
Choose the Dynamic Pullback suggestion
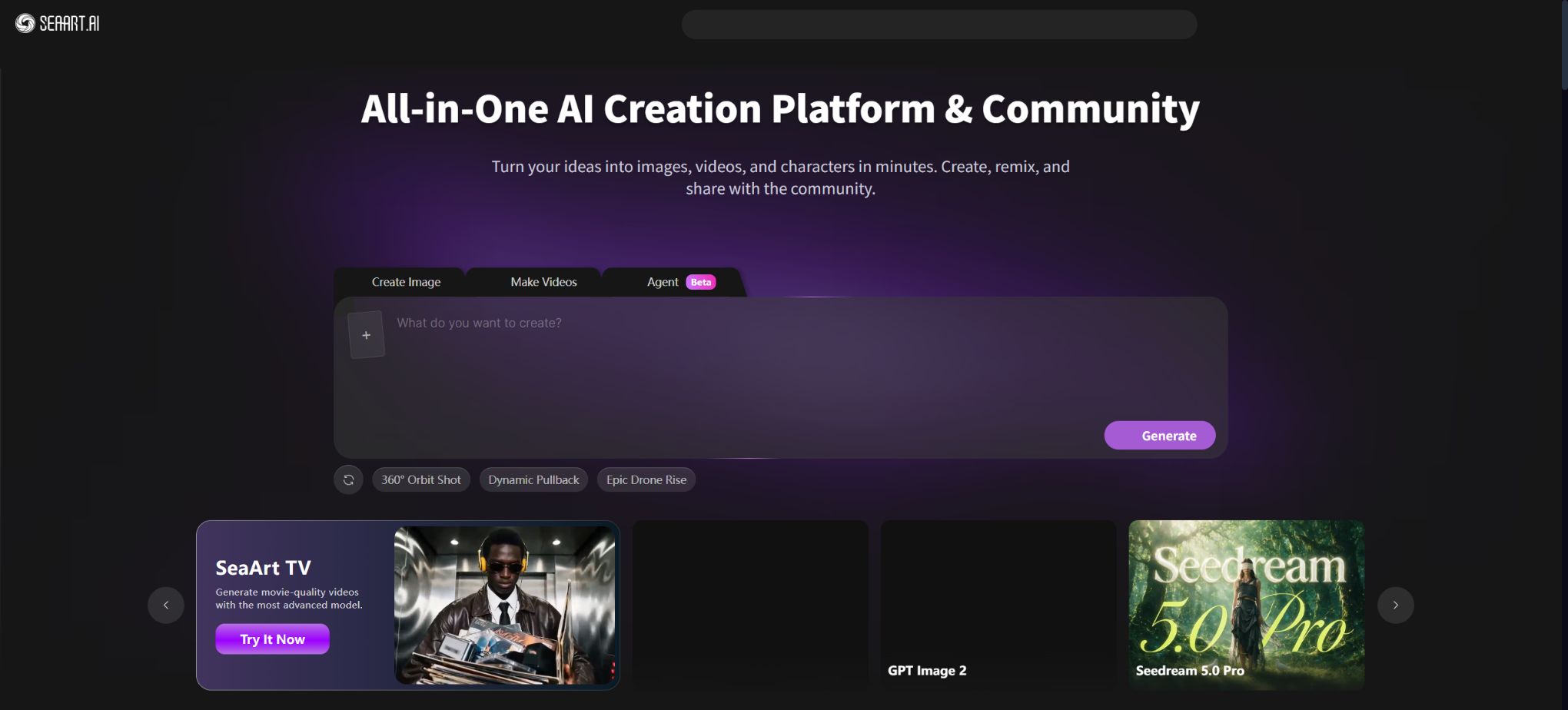[533, 480]
